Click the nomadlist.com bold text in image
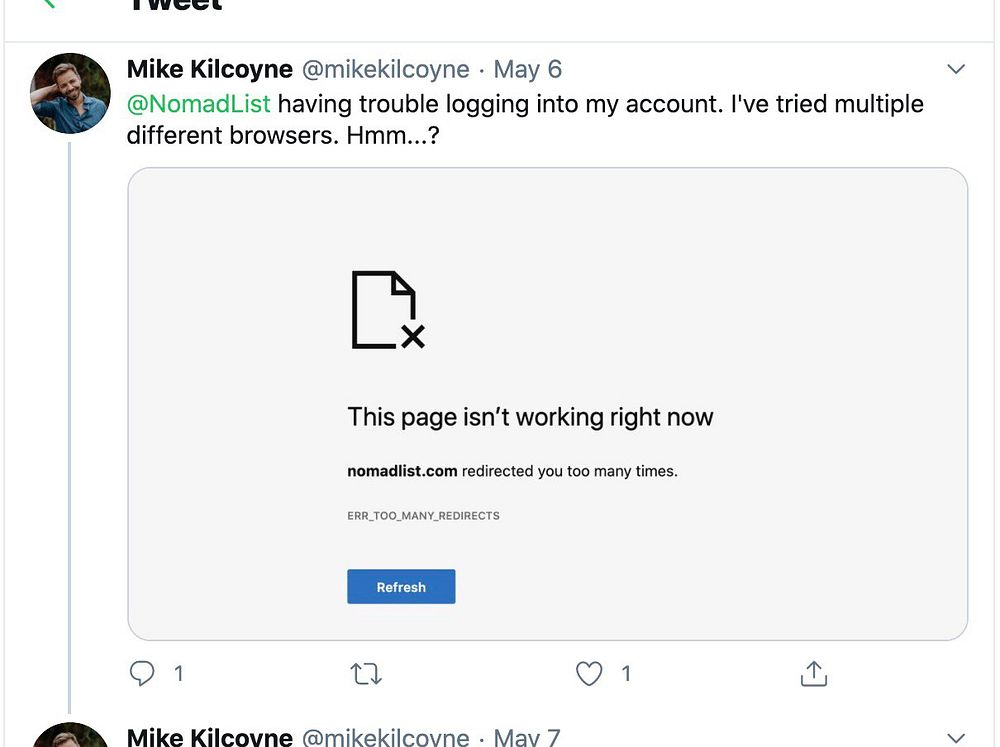This screenshot has height=747, width=1000. pyautogui.click(x=402, y=470)
